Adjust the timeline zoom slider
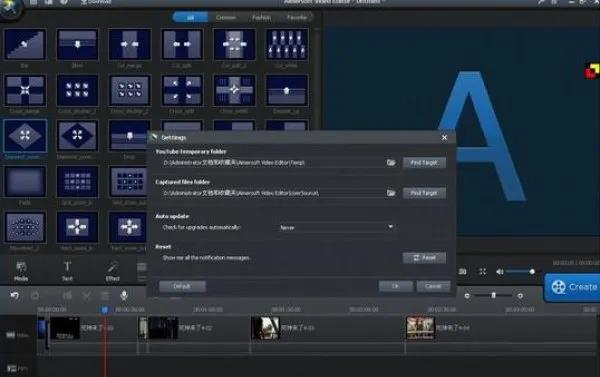 click(493, 295)
